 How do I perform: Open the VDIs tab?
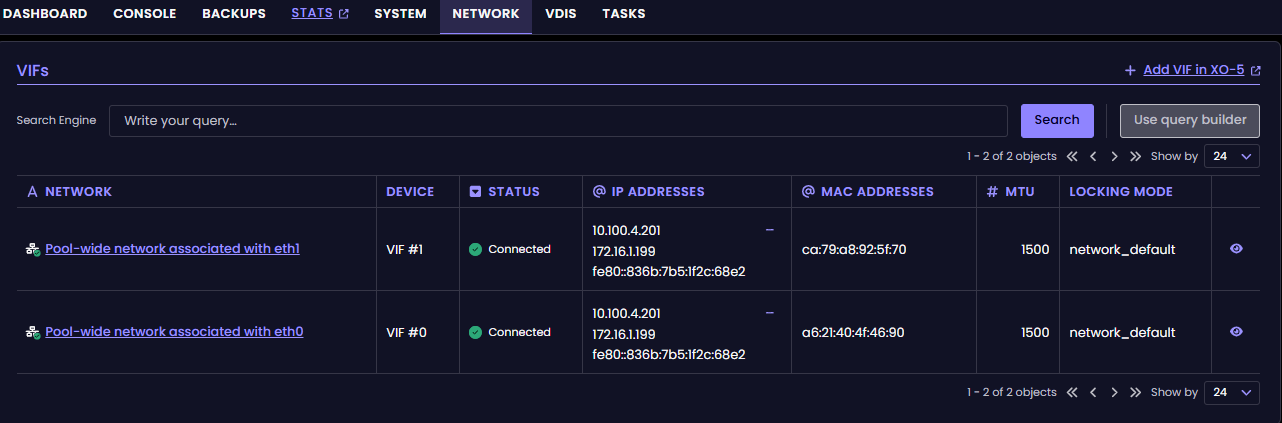coord(560,14)
